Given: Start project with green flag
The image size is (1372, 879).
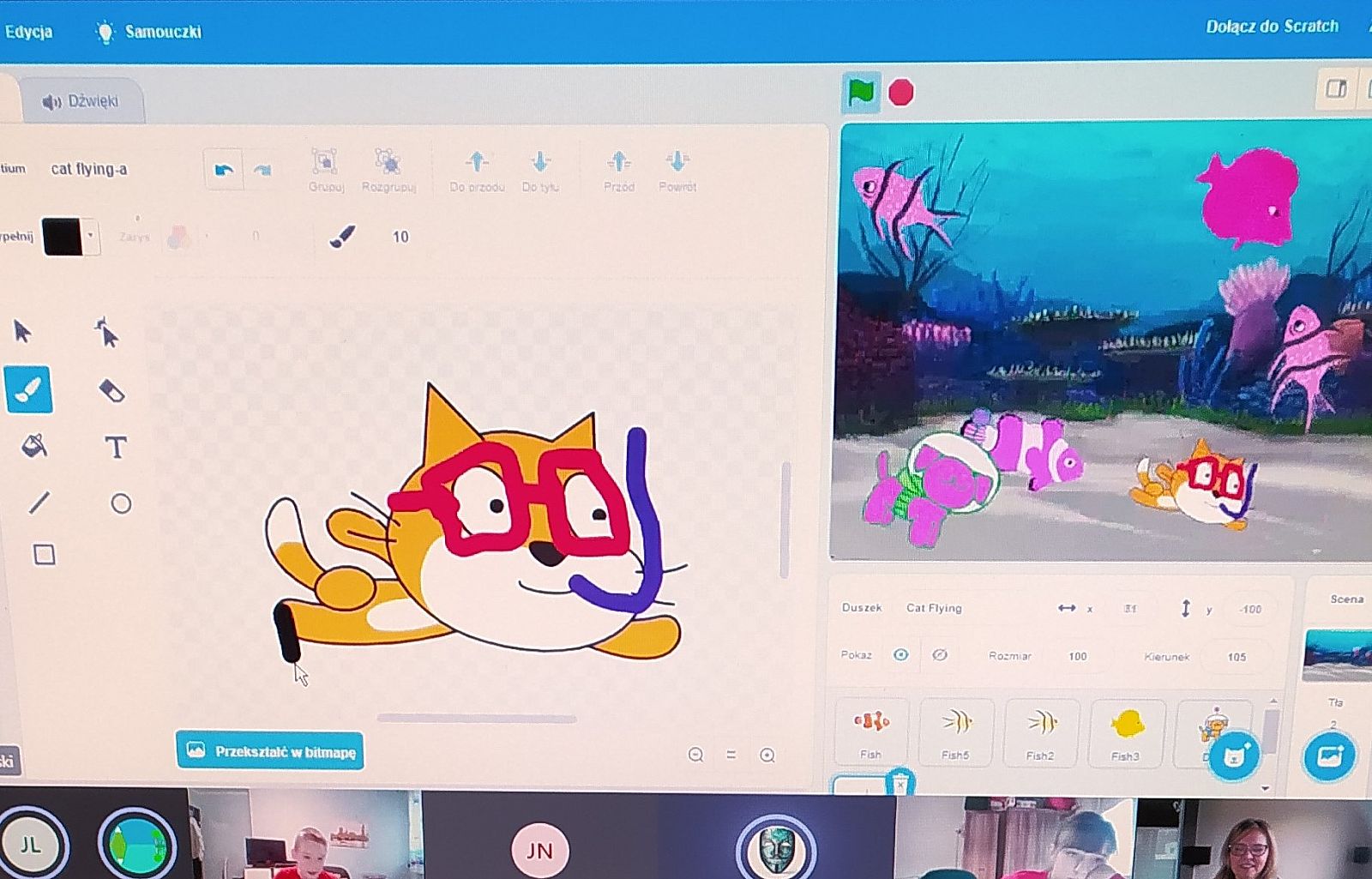Looking at the screenshot, I should (861, 93).
